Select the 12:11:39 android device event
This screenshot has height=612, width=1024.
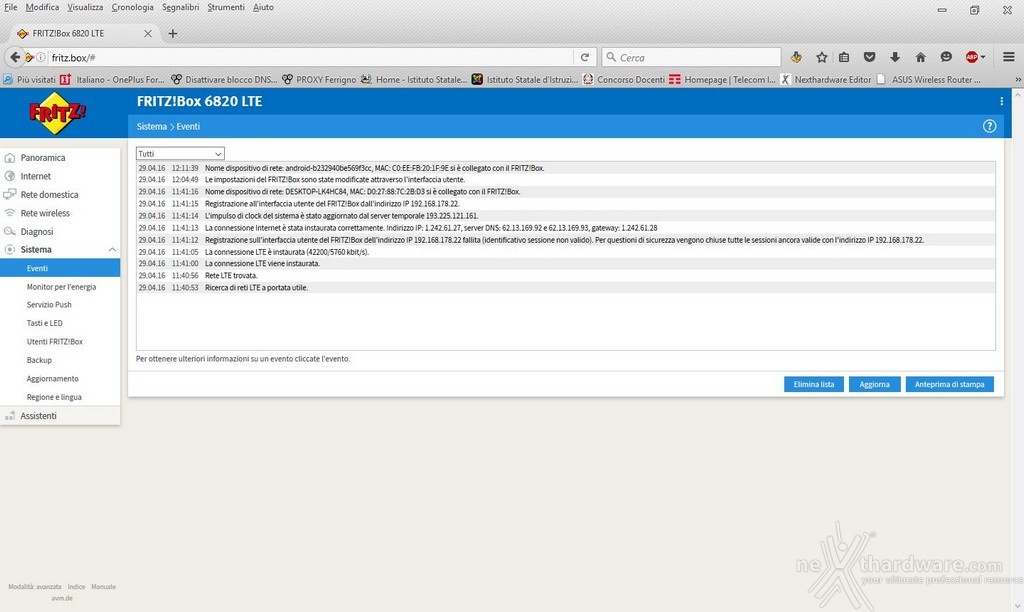coord(566,168)
